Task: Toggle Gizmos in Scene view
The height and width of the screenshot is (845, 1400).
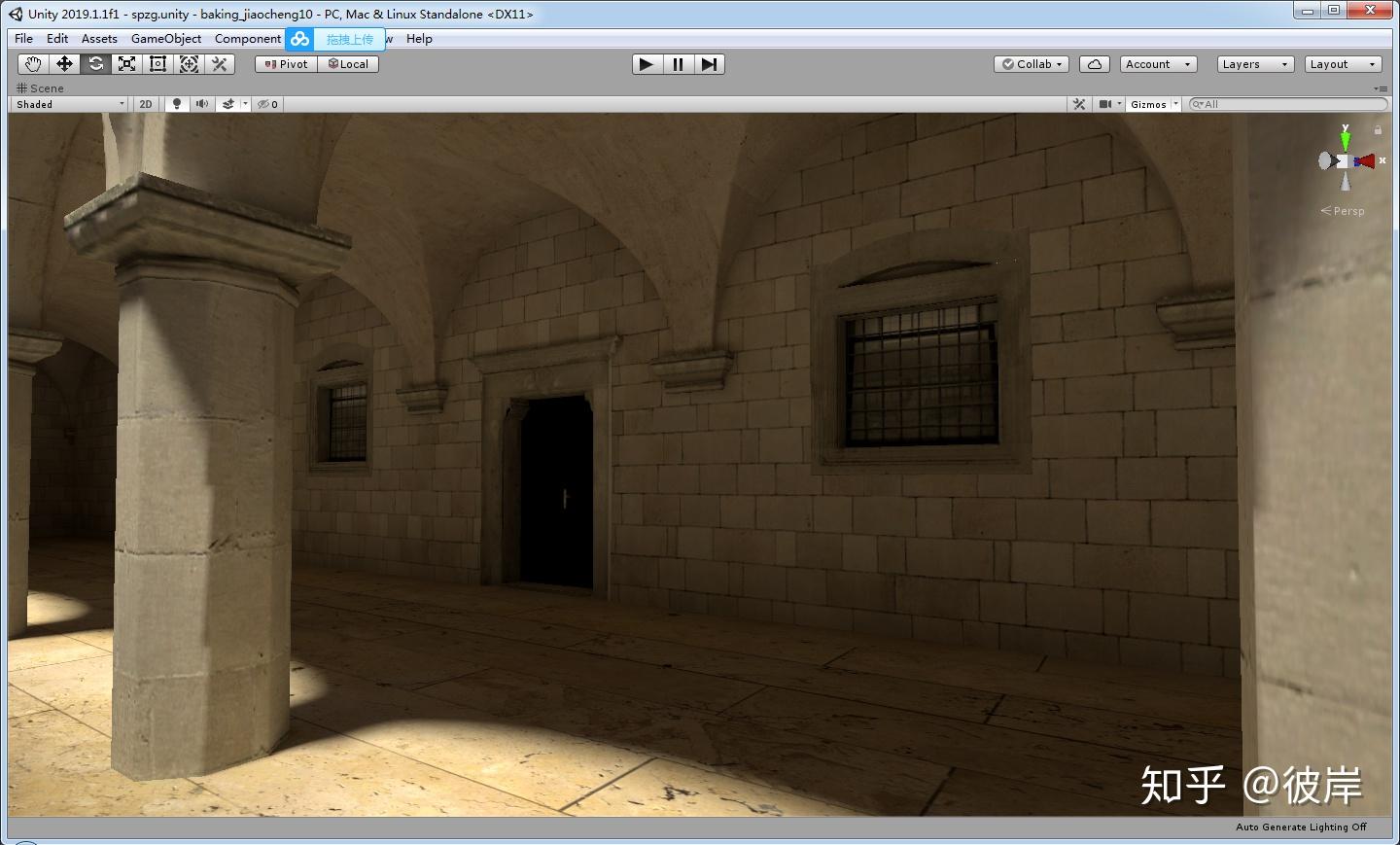Action: (1148, 104)
